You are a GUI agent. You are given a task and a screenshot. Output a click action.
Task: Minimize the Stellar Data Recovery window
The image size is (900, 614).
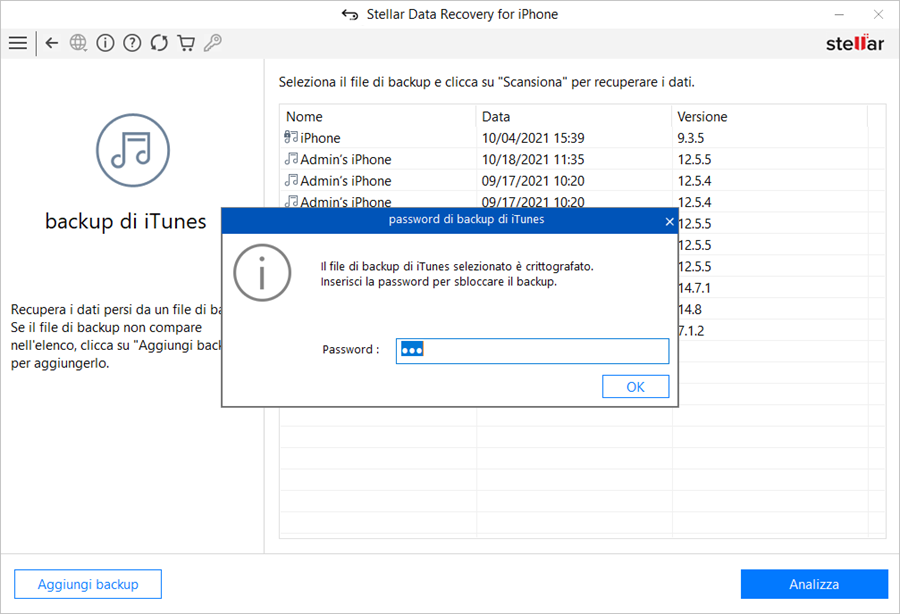click(x=839, y=14)
